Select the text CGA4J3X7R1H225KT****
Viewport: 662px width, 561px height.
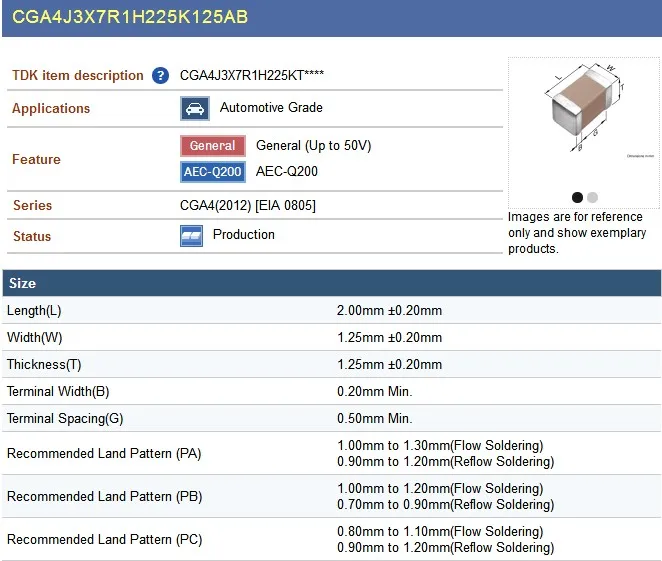252,75
